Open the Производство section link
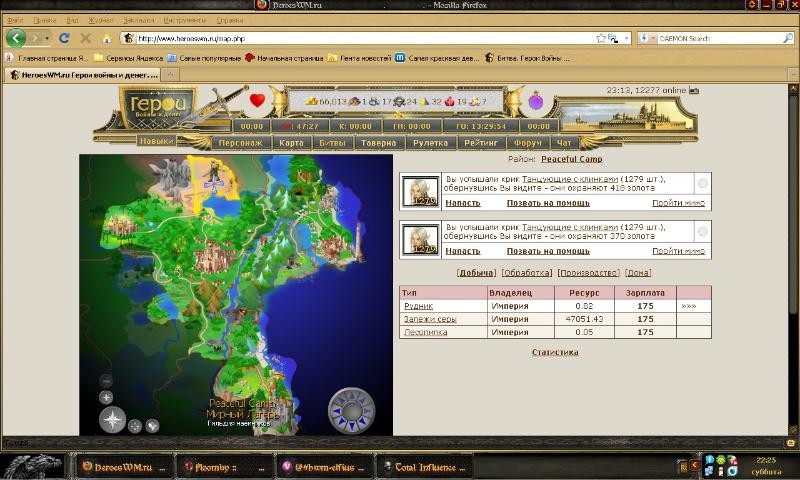This screenshot has width=800, height=480. tap(588, 273)
